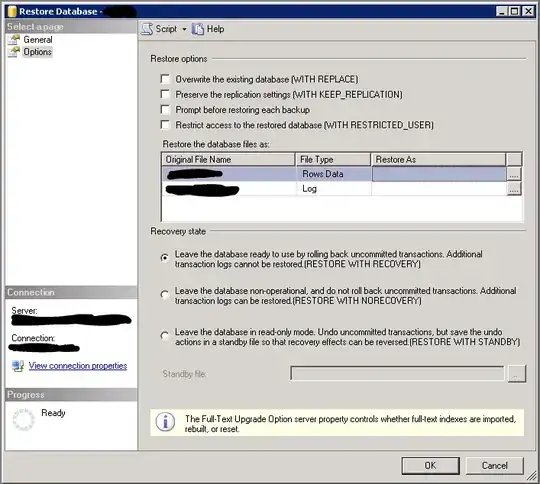Click the Cancel button
Viewport: 540px width, 484px height.
(x=495, y=466)
